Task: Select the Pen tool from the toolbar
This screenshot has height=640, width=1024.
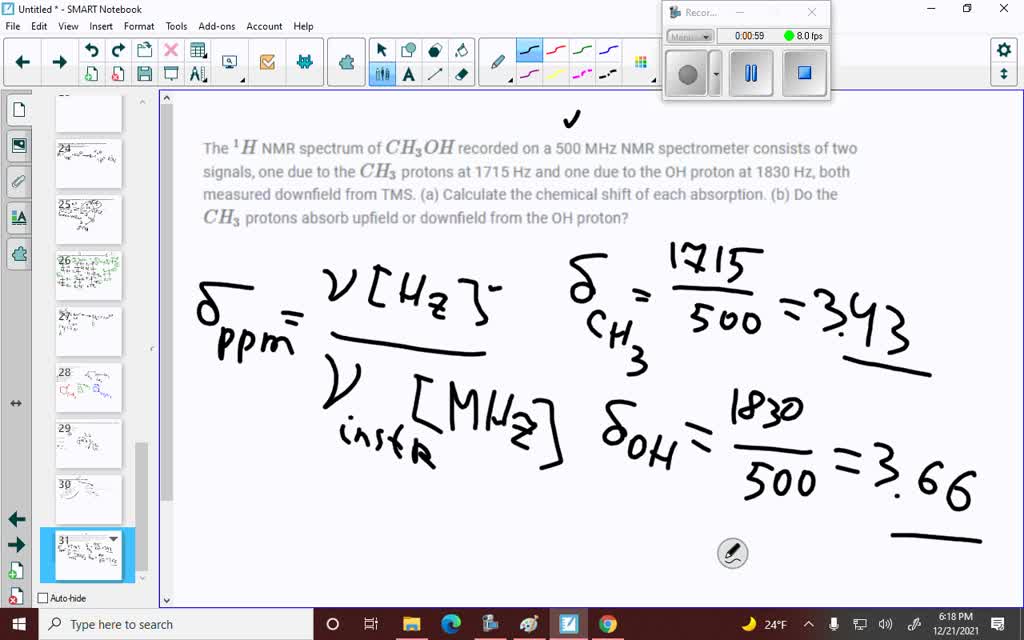Action: (497, 60)
